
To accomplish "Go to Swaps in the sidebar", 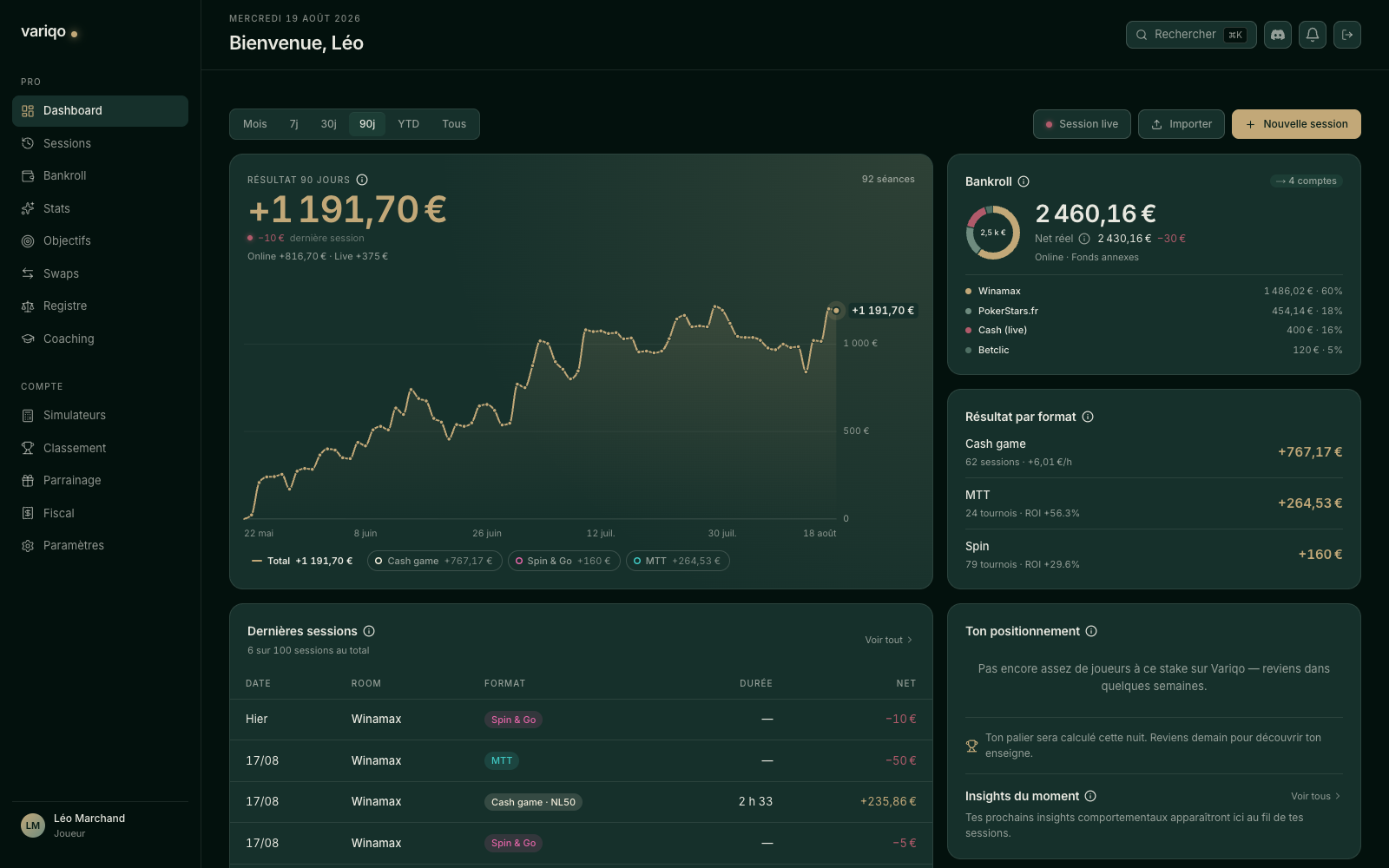I will [x=100, y=273].
